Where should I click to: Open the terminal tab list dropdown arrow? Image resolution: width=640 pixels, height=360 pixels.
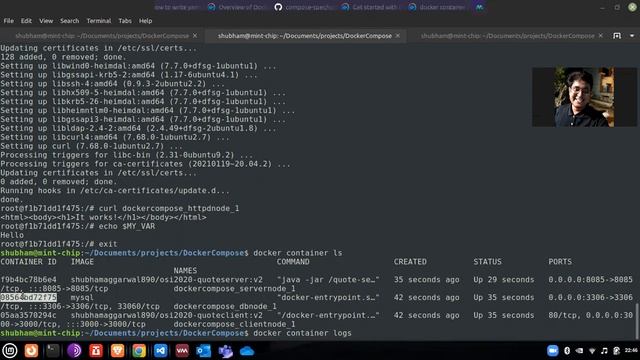[x=632, y=36]
